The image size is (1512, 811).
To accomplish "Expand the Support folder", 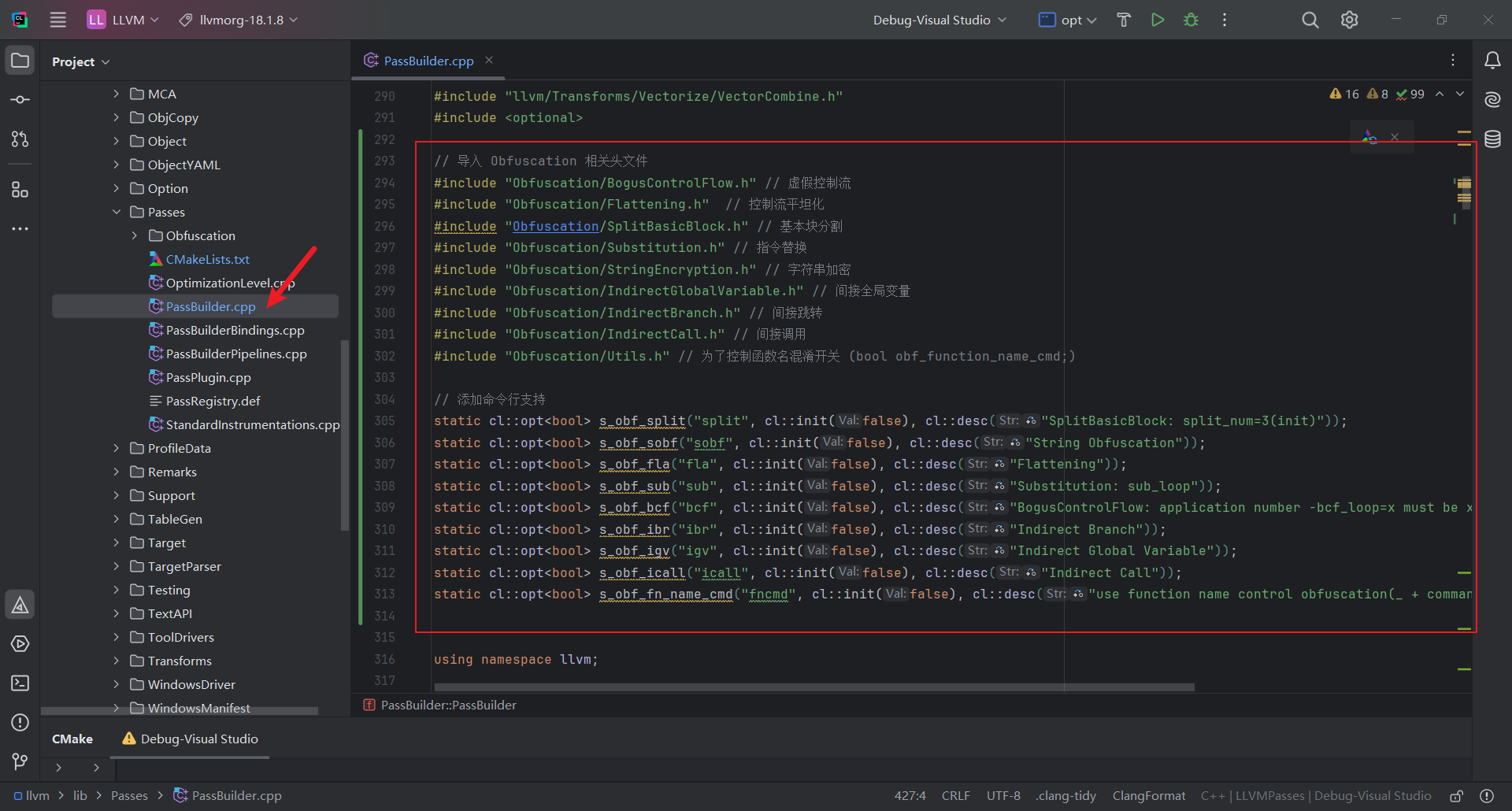I will click(x=117, y=495).
